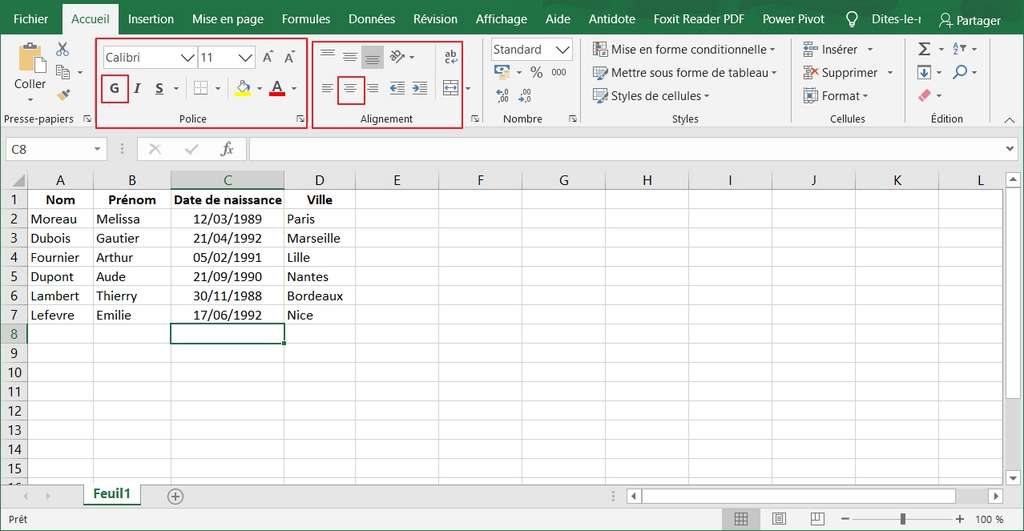Toggle italic formatting with the I button
This screenshot has width=1024, height=531.
(137, 88)
